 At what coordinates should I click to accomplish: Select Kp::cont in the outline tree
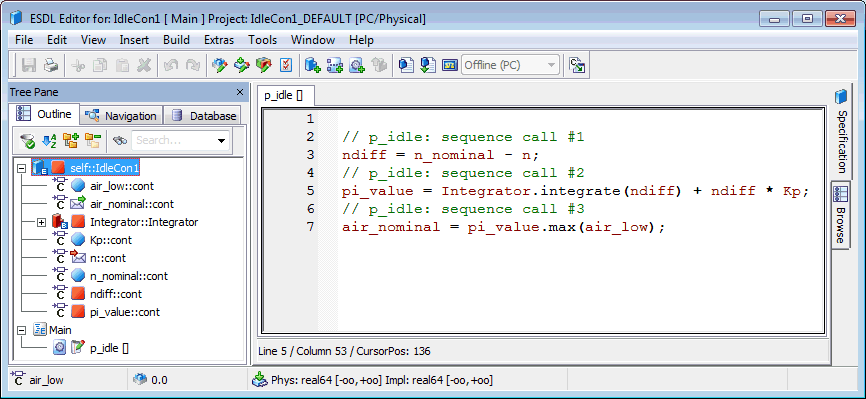click(x=111, y=240)
